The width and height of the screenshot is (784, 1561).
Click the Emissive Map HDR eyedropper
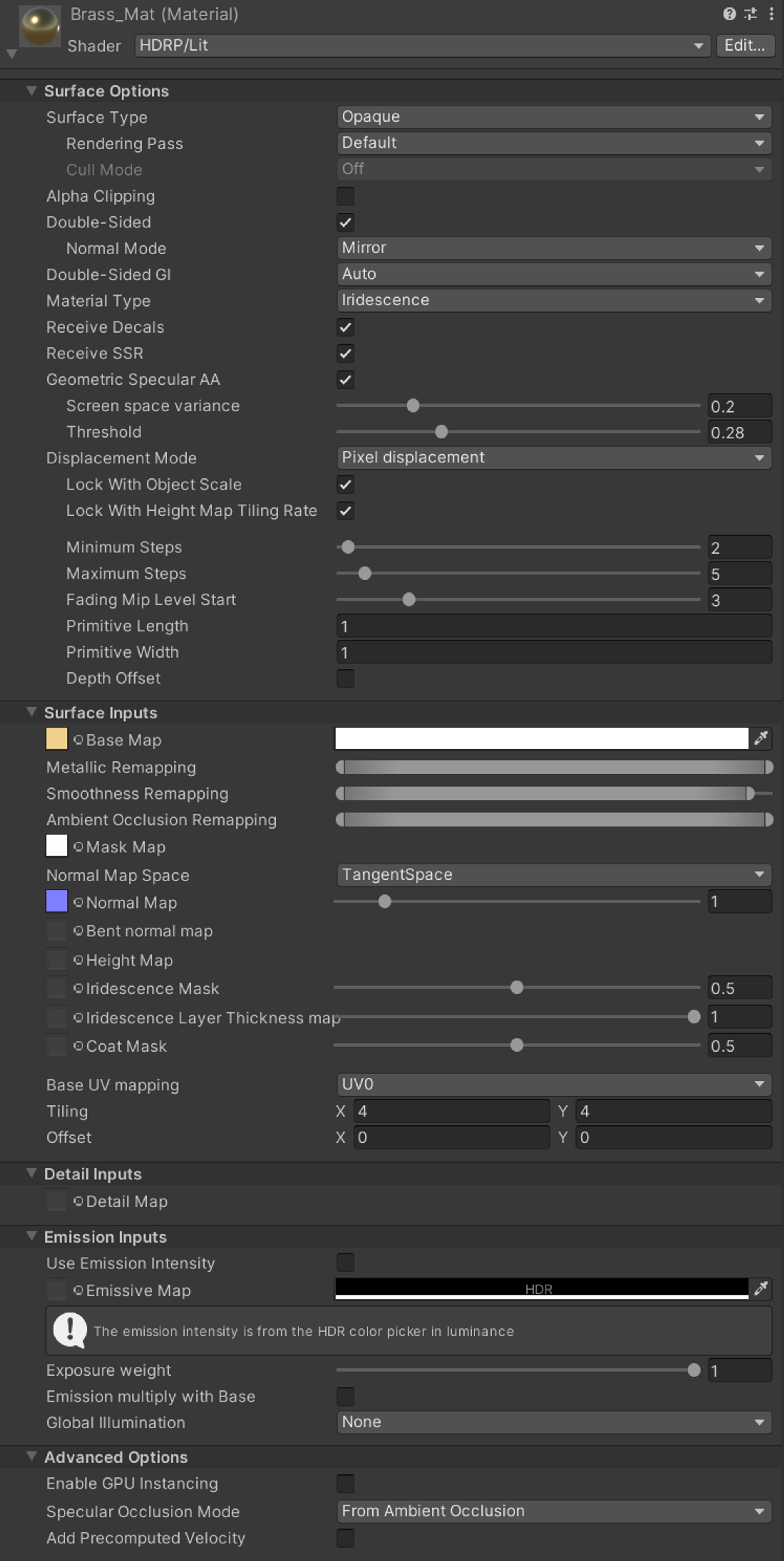click(761, 1288)
